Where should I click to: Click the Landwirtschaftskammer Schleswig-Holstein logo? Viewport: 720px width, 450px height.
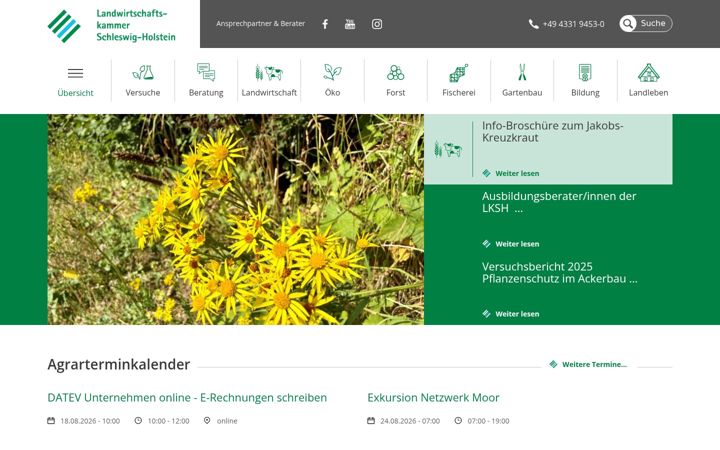[112, 25]
